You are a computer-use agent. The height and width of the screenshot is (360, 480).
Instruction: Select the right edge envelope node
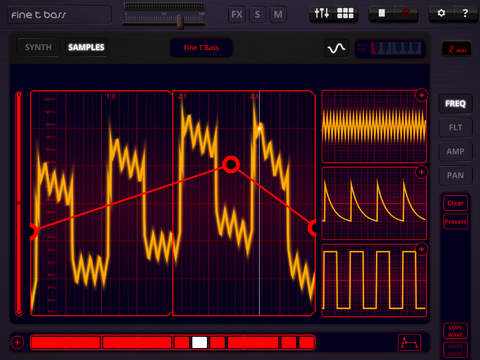click(x=313, y=228)
